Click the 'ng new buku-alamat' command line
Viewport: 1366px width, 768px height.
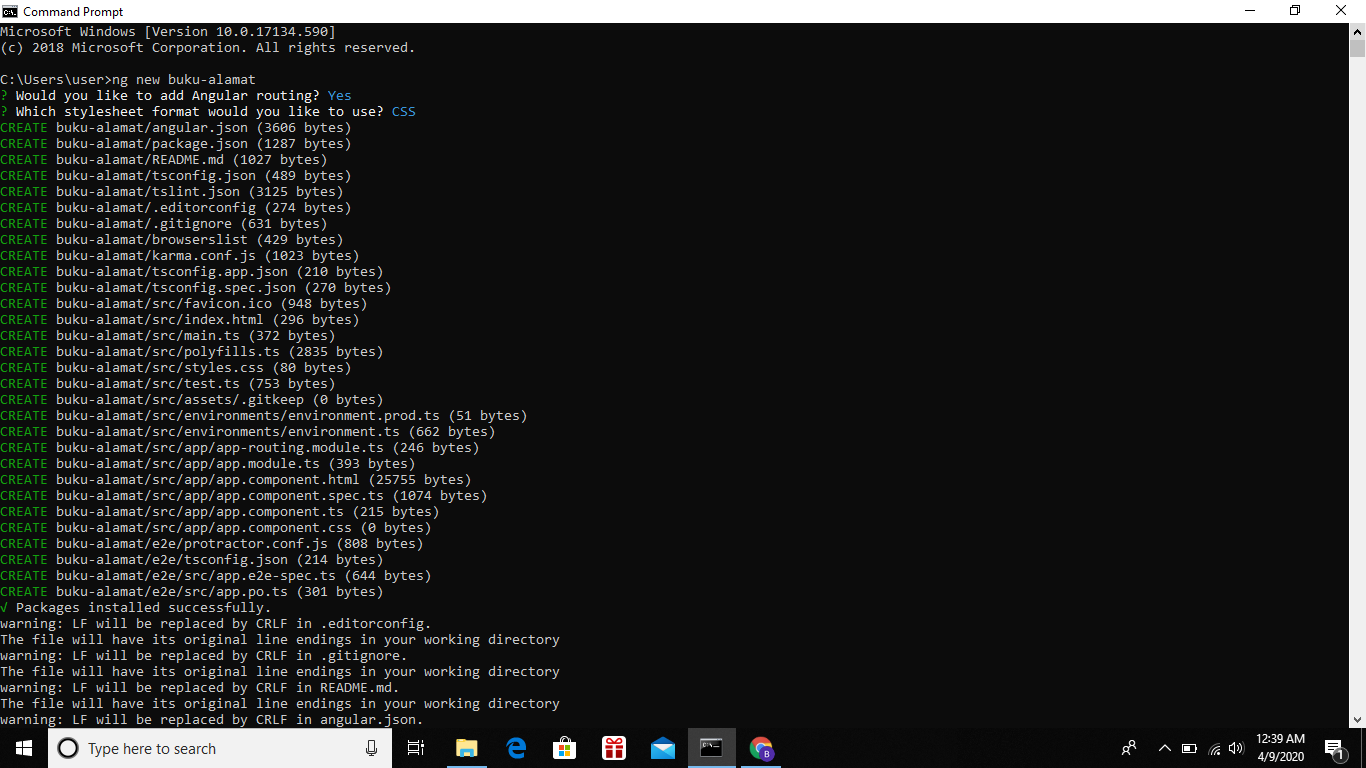[x=128, y=79]
